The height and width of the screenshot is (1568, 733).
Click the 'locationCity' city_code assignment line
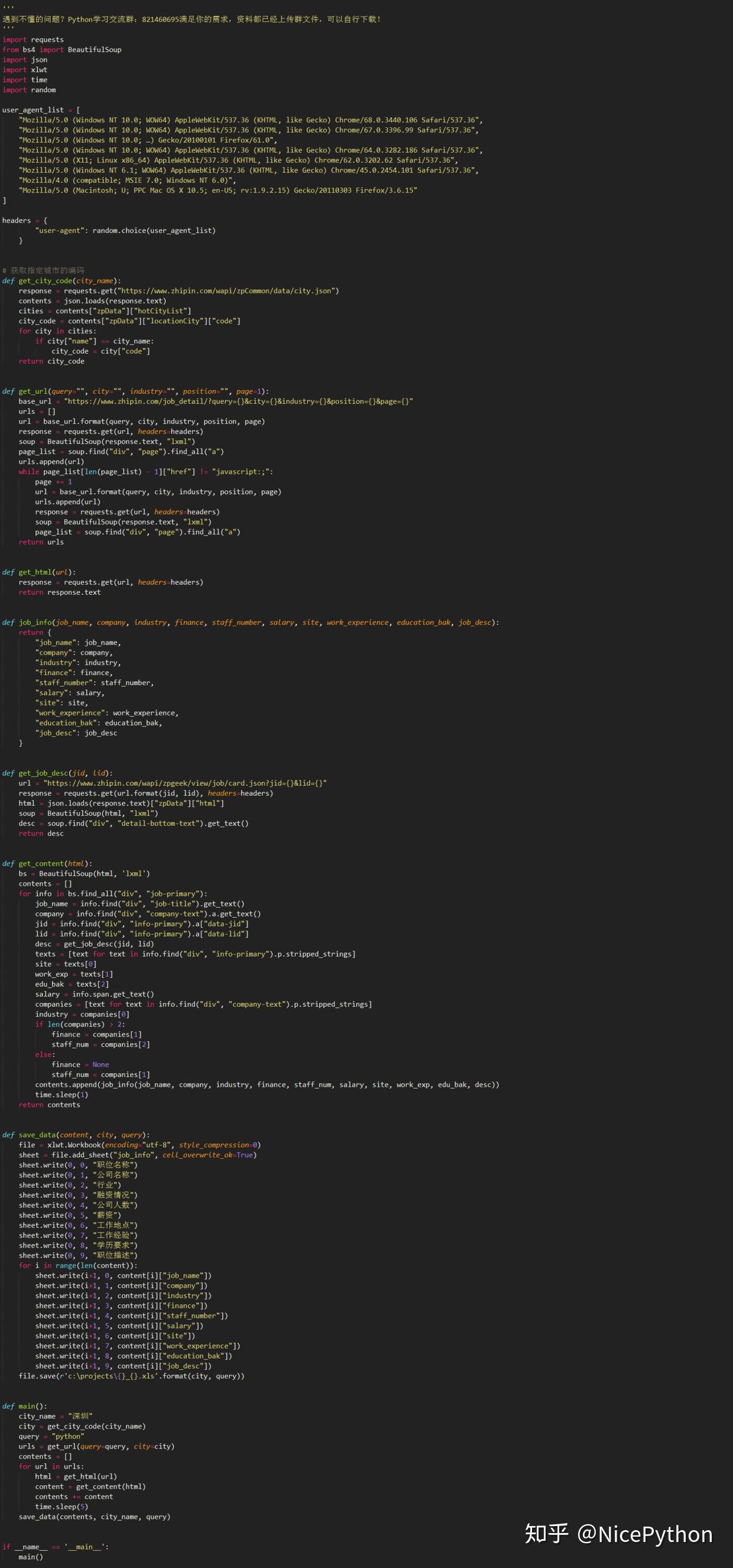click(129, 321)
